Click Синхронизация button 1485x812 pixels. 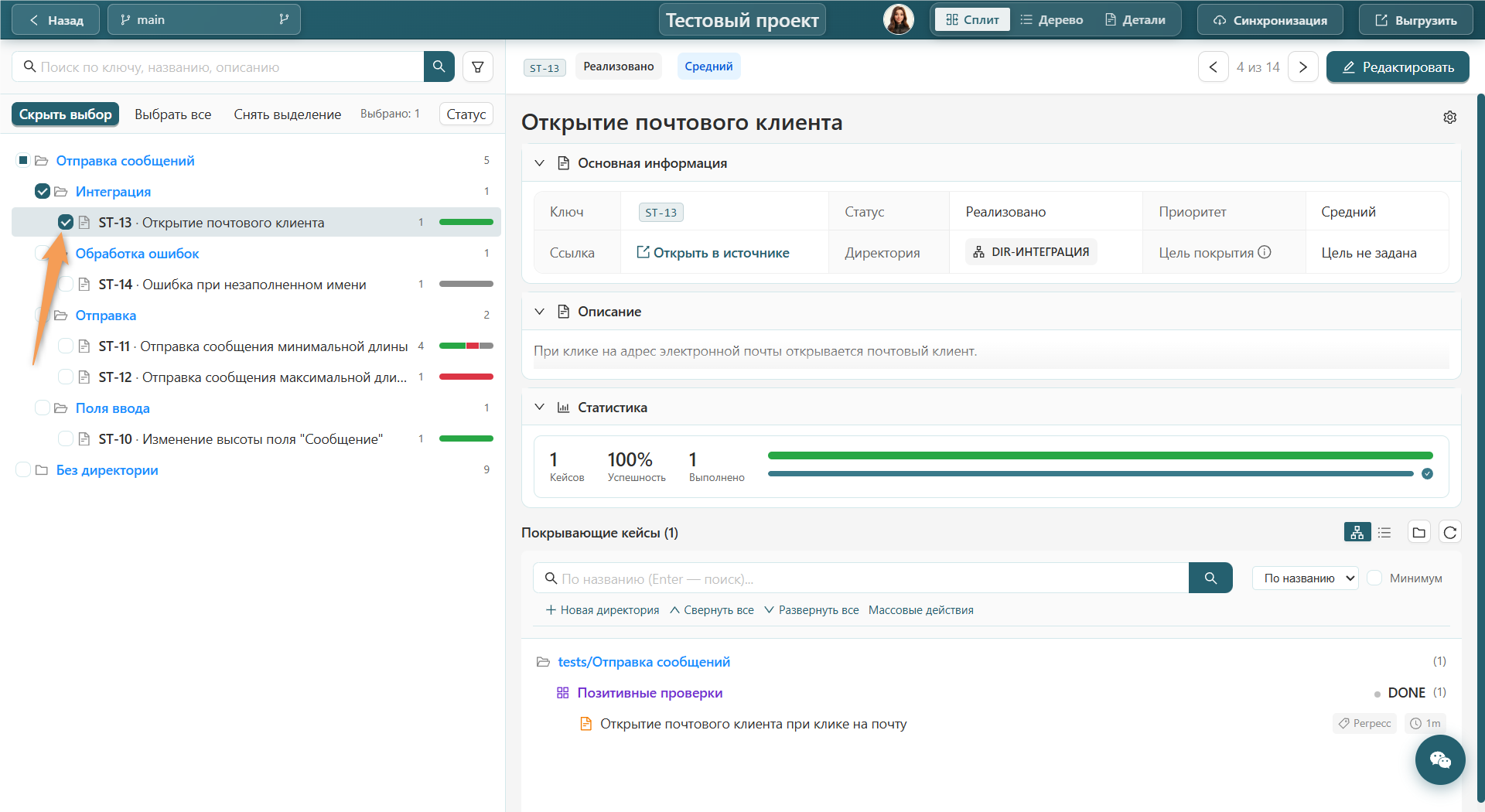click(1270, 20)
